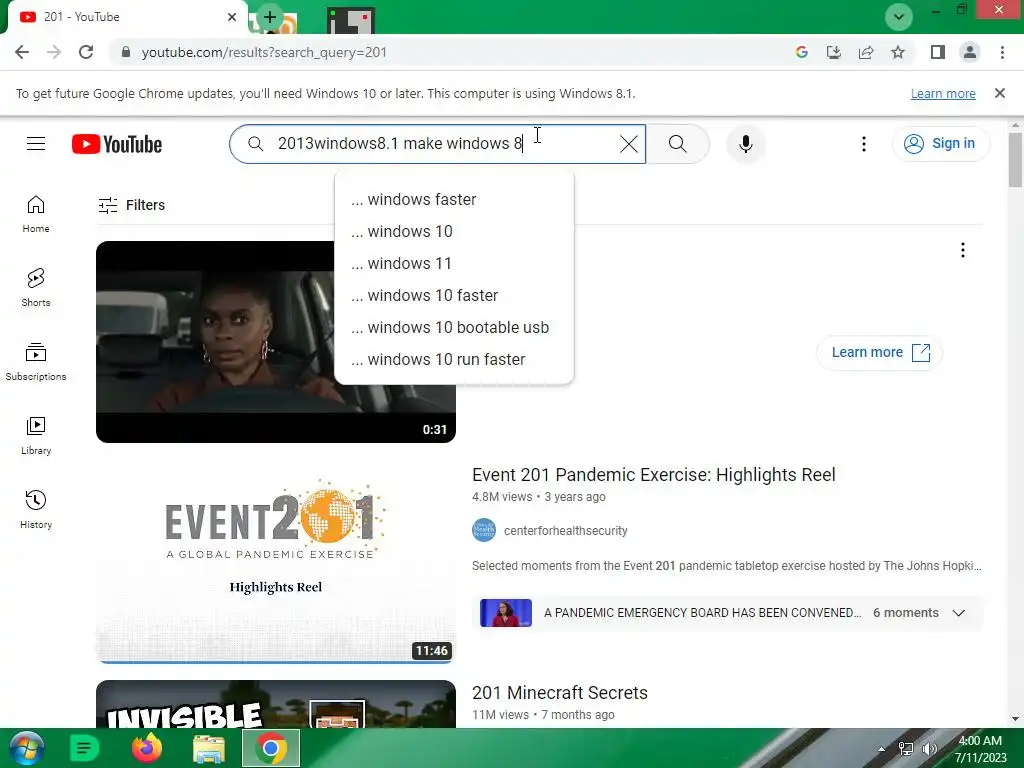1024x768 pixels.
Task: Click centerforhealthsecurity channel avatar
Action: pos(484,530)
